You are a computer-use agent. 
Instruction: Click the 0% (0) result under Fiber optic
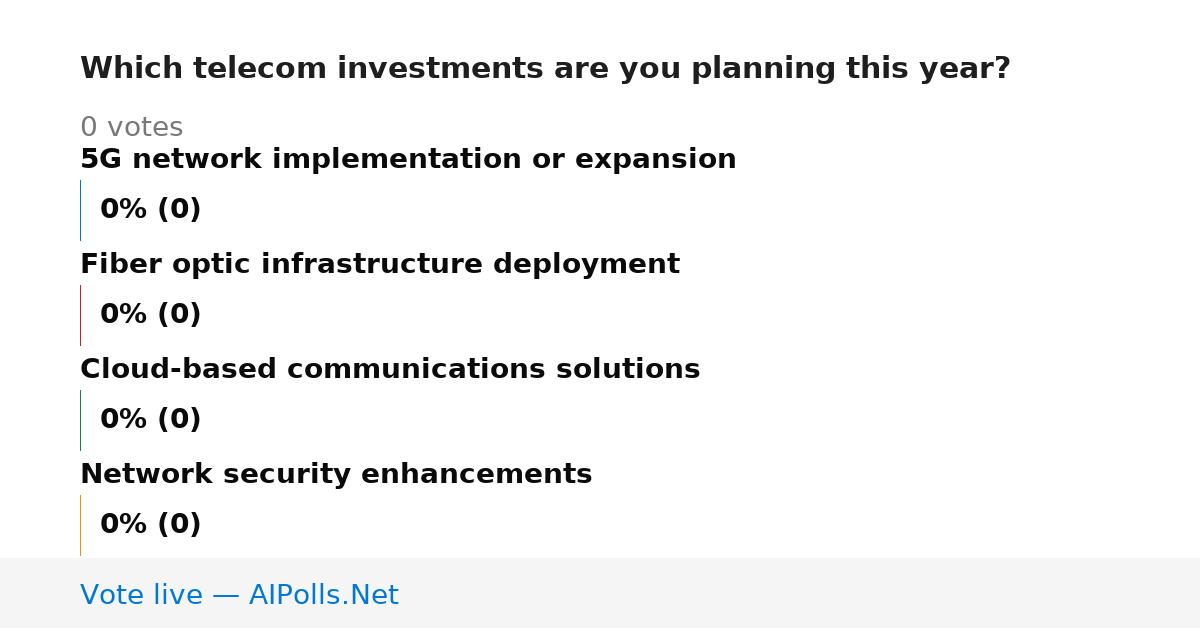(x=150, y=315)
